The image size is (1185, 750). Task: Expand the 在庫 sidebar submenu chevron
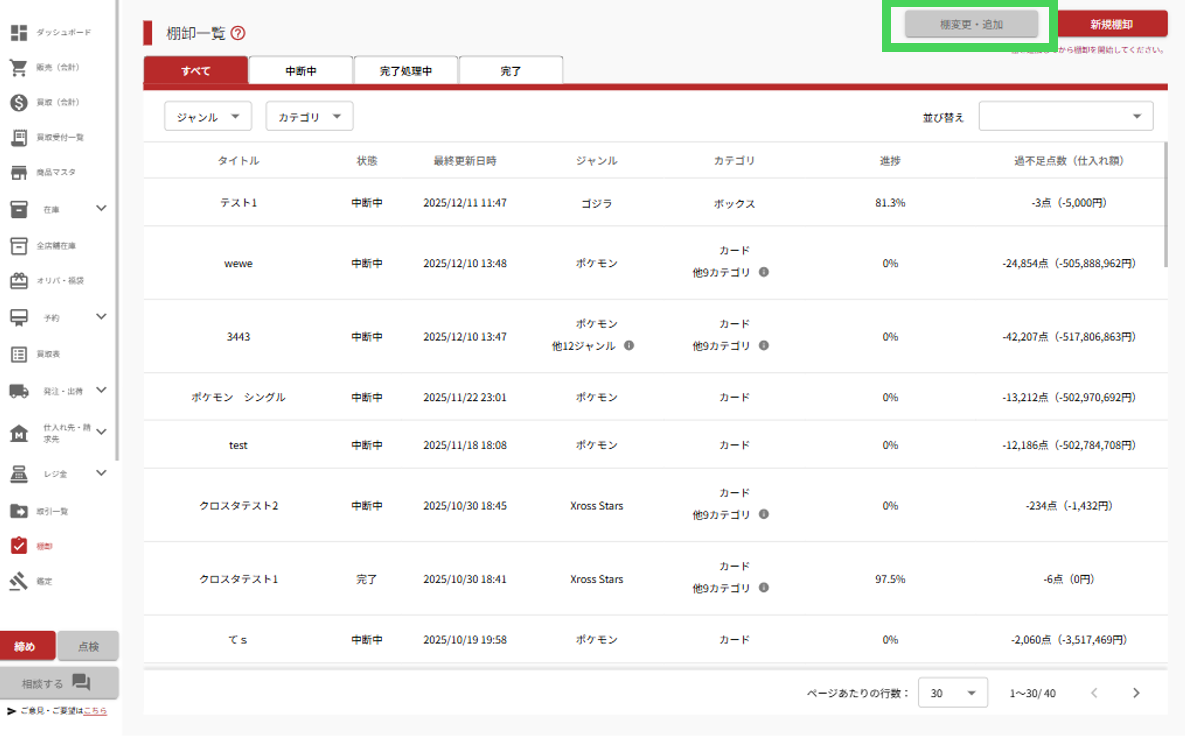pyautogui.click(x=101, y=209)
